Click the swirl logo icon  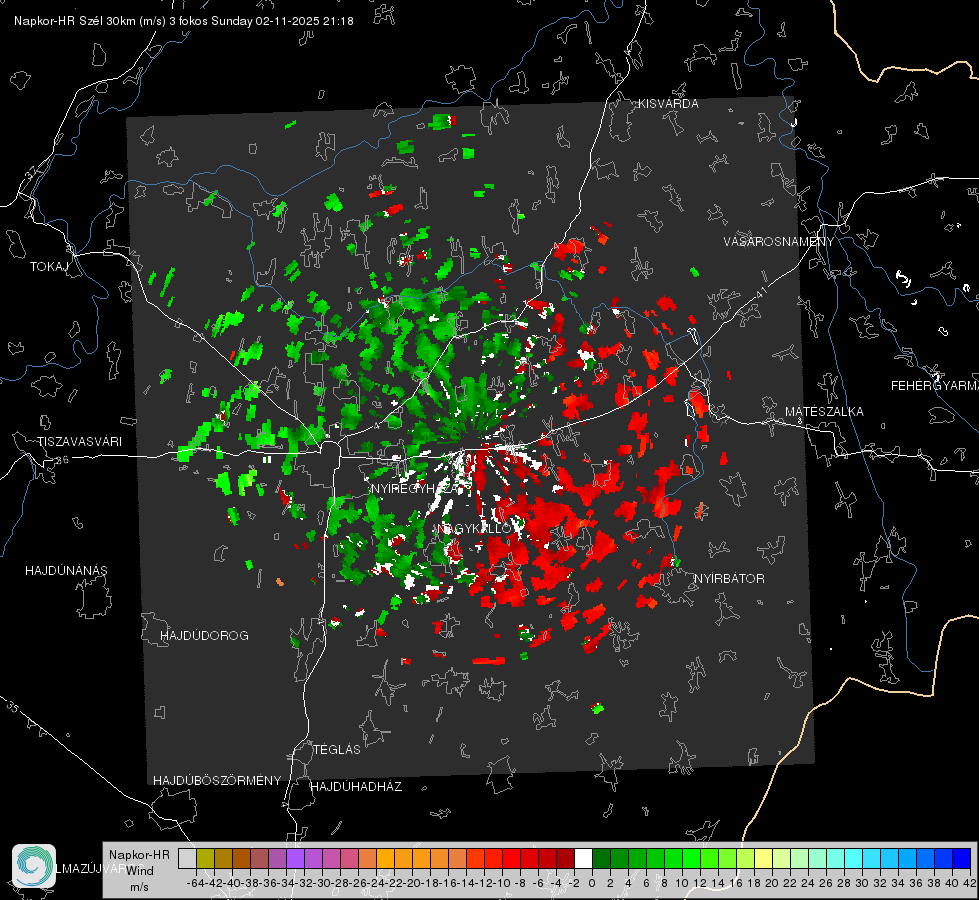click(34, 866)
